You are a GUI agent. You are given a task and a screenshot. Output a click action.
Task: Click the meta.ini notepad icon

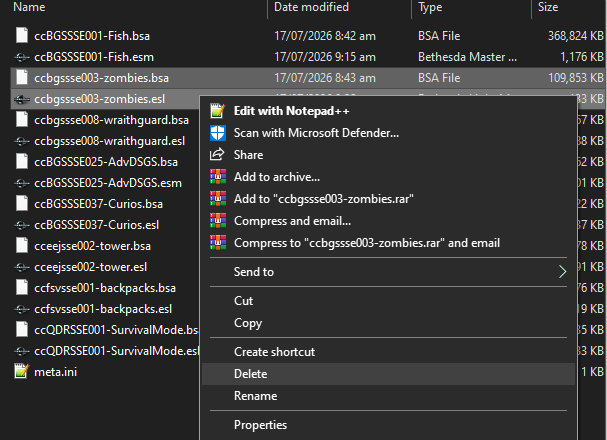[x=22, y=371]
